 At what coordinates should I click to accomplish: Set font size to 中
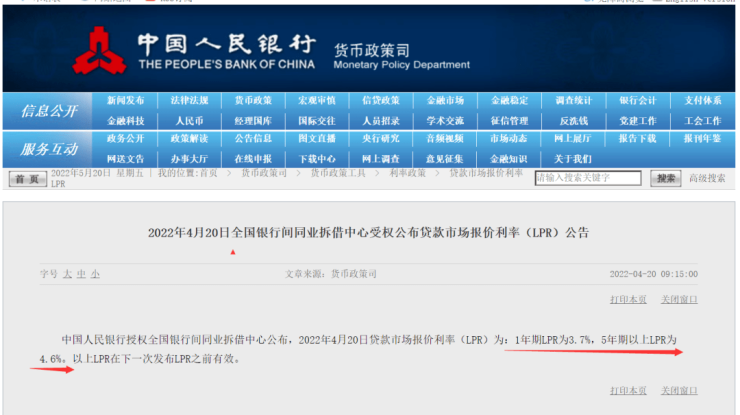point(81,274)
